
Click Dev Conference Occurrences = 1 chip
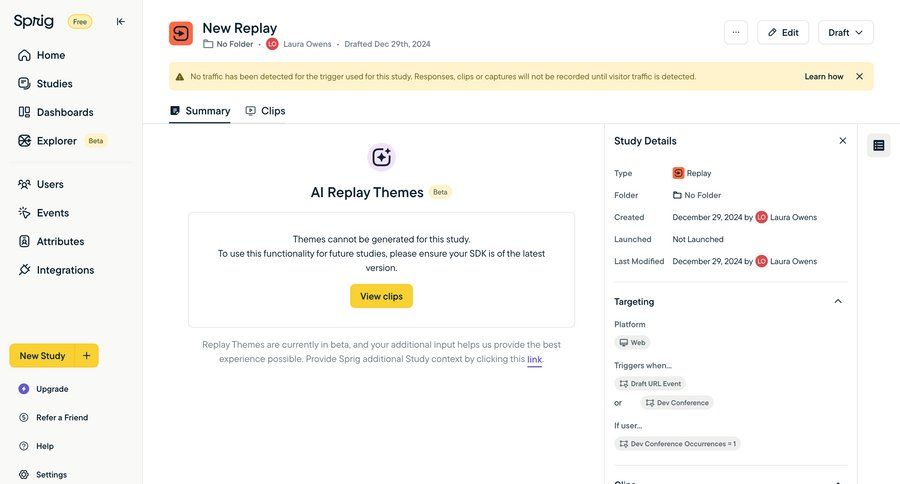pyautogui.click(x=677, y=444)
